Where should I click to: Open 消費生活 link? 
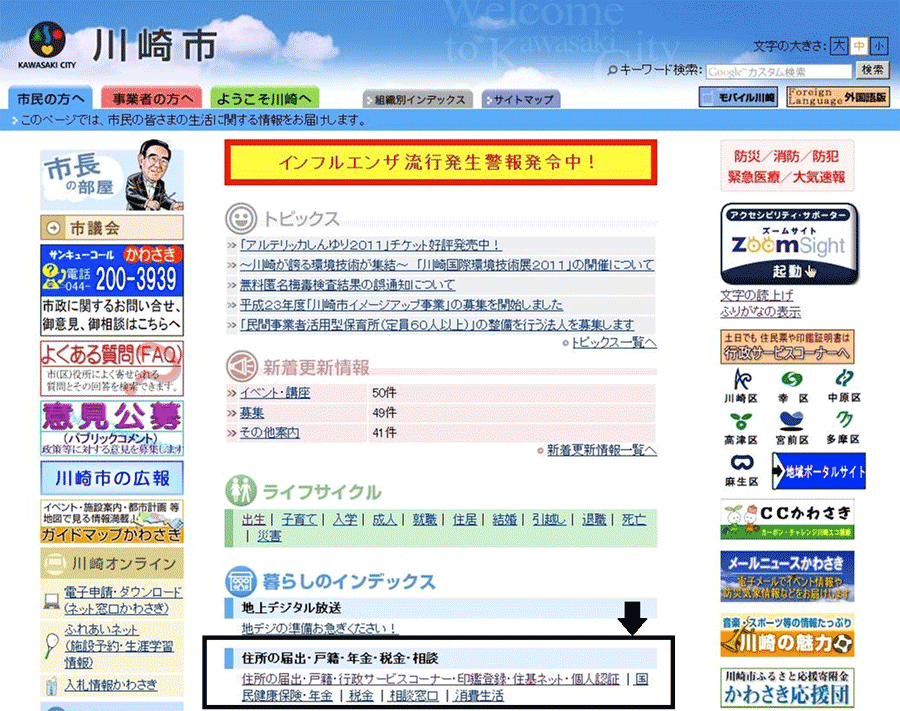[x=479, y=696]
